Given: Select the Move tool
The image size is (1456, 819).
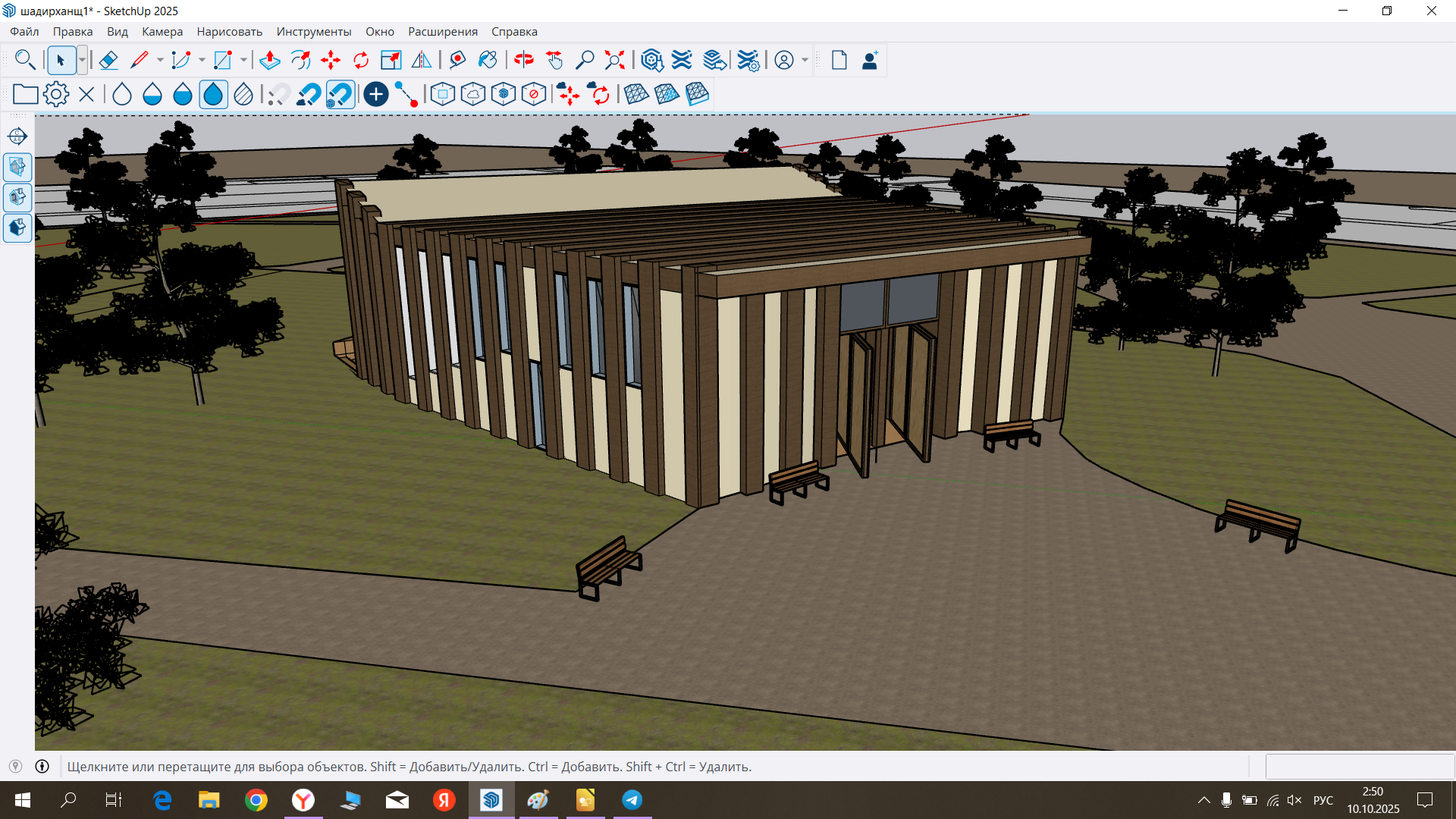Looking at the screenshot, I should click(331, 60).
